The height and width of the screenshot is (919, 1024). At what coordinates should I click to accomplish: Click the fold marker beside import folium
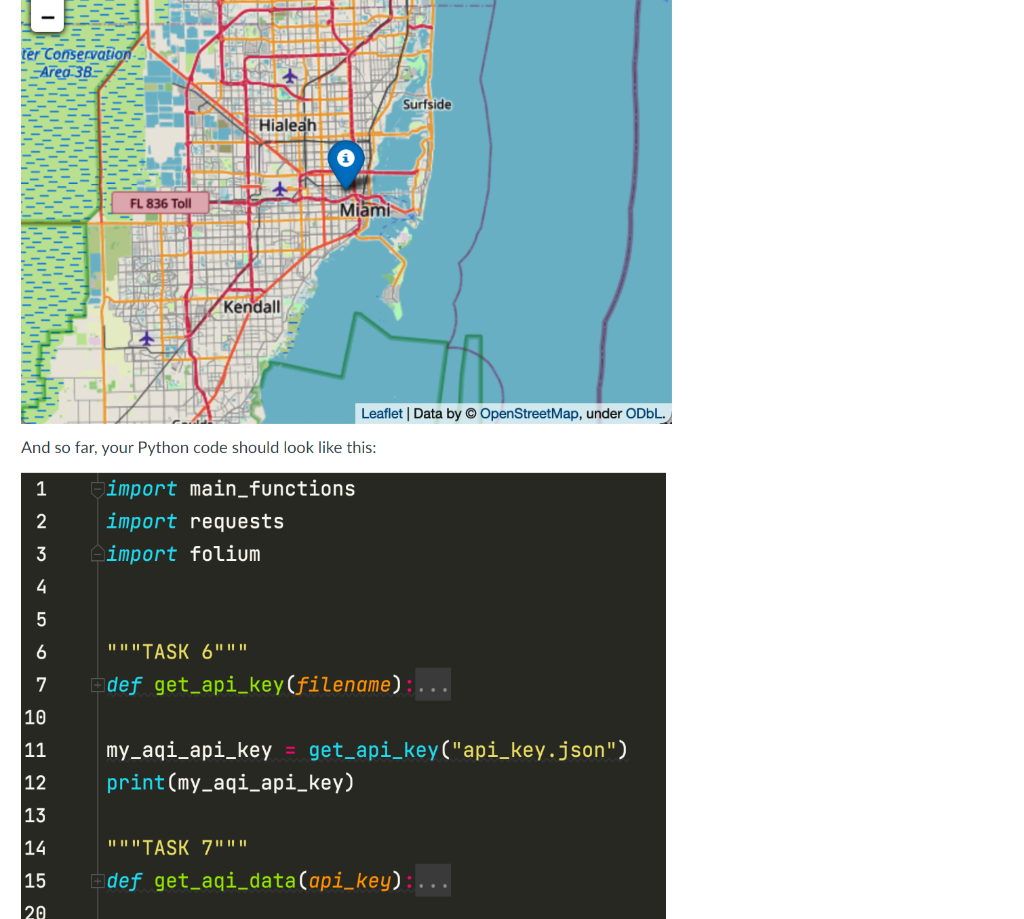coord(96,553)
